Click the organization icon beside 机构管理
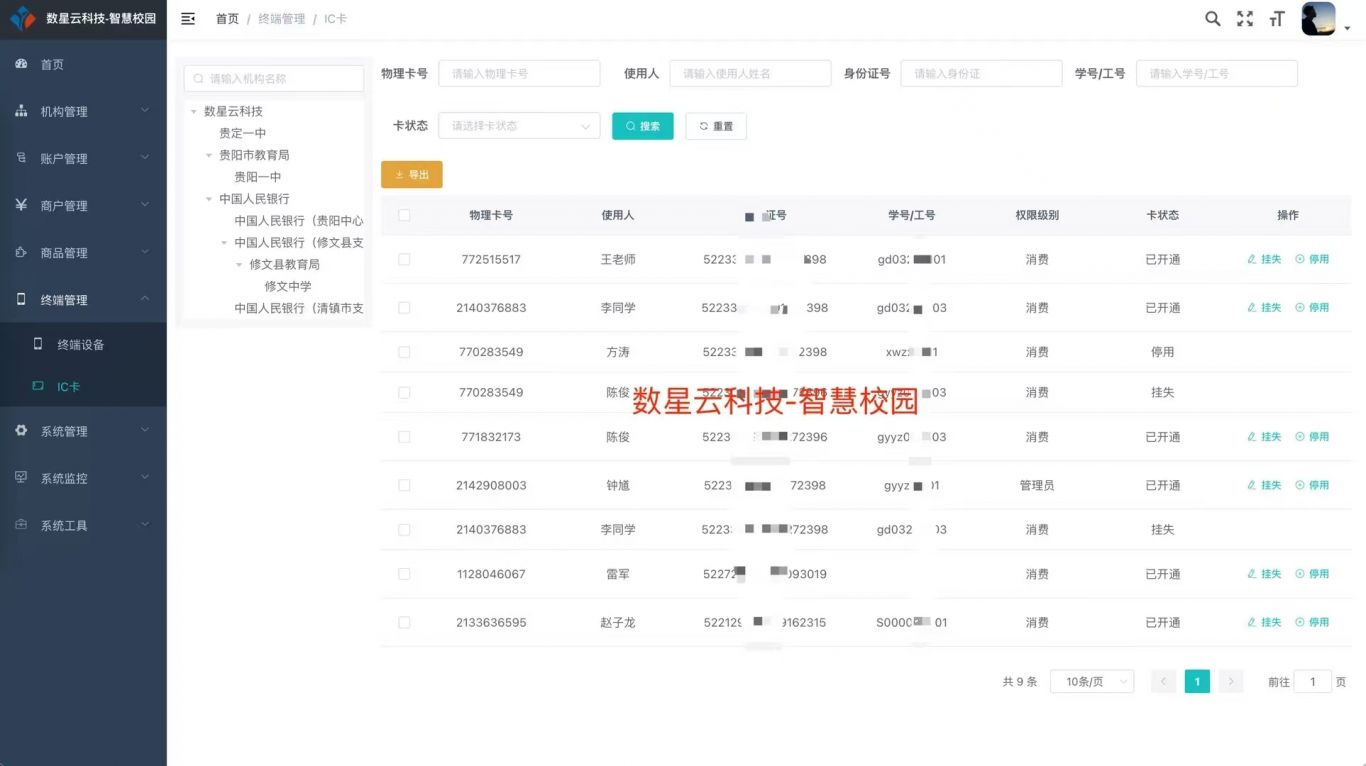 [x=21, y=111]
